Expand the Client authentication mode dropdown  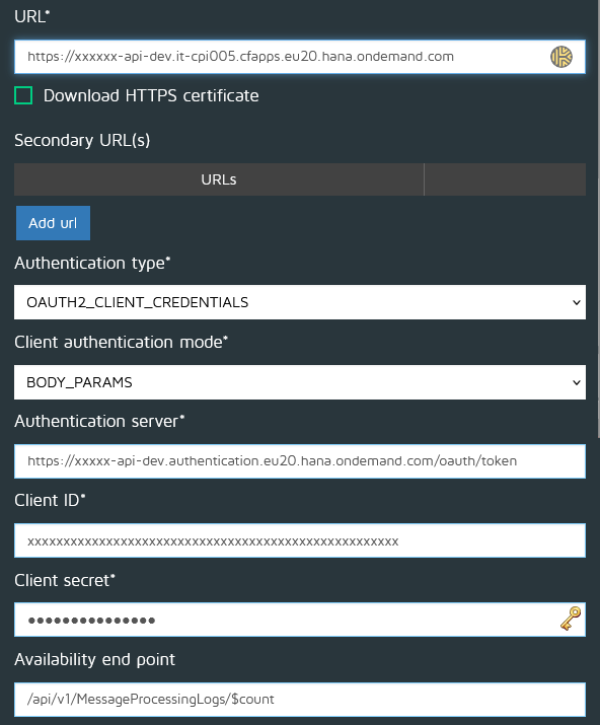[x=299, y=382]
